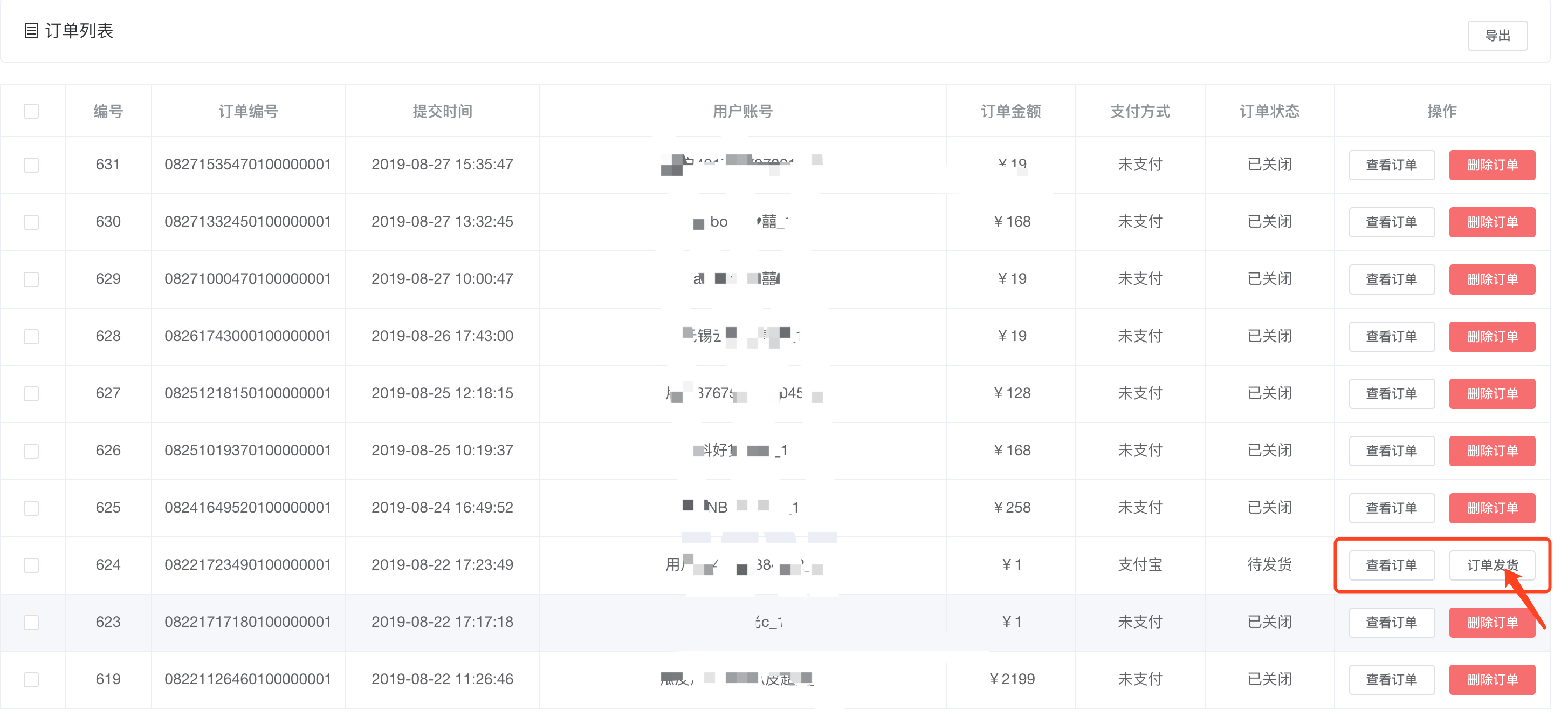Check the checkbox for order row 630

coord(31,222)
